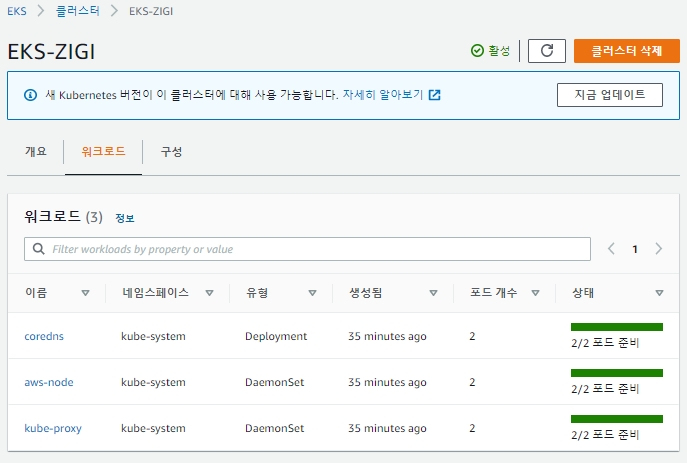Click pod count 2 in aws-node row

(x=472, y=382)
